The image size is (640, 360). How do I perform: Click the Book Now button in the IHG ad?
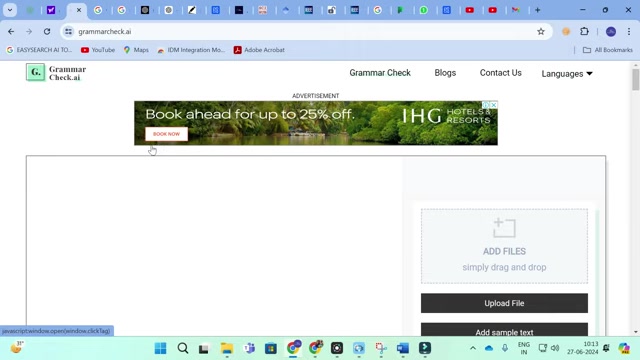tap(166, 134)
